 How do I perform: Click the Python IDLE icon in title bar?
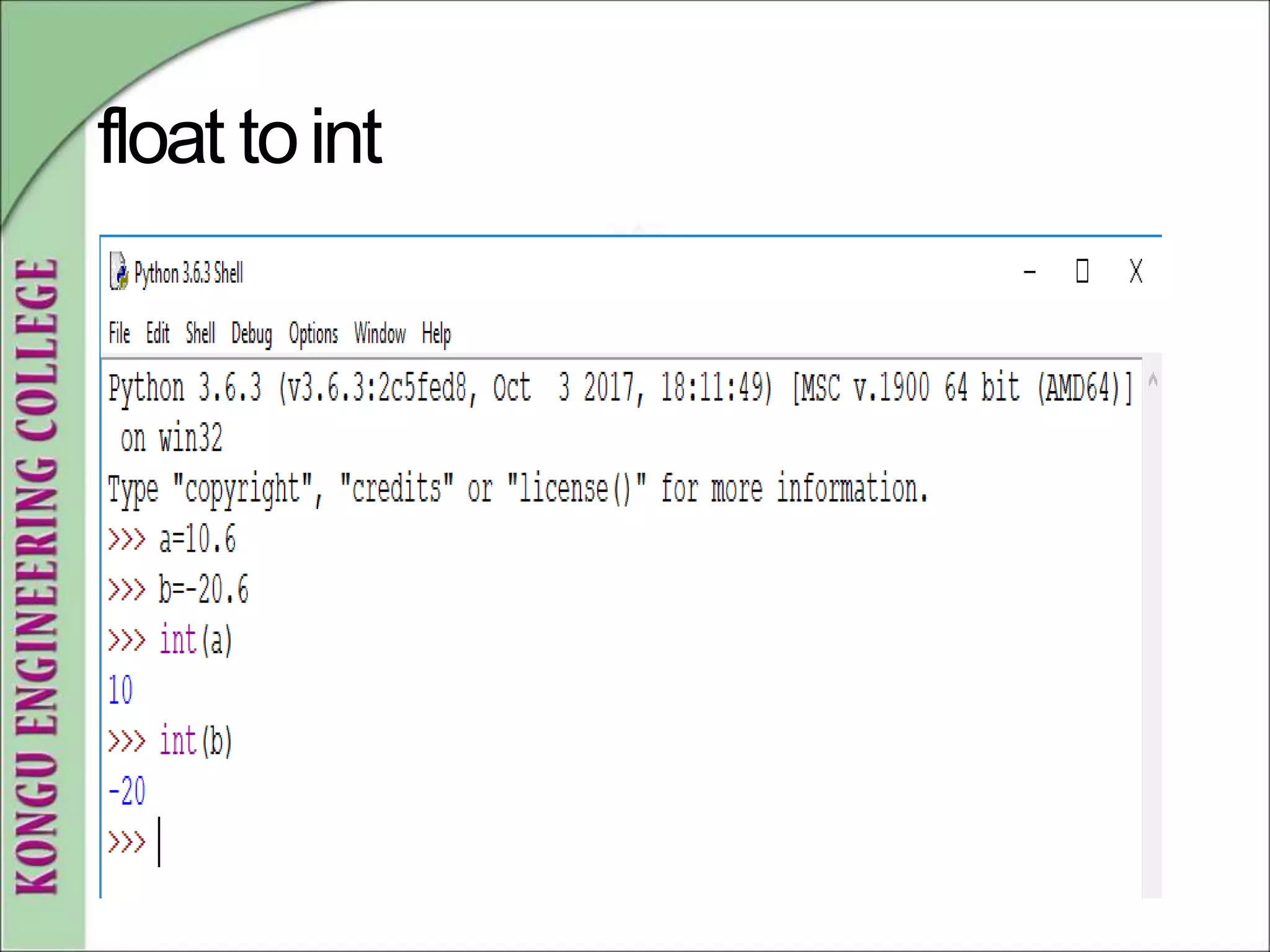coord(118,271)
